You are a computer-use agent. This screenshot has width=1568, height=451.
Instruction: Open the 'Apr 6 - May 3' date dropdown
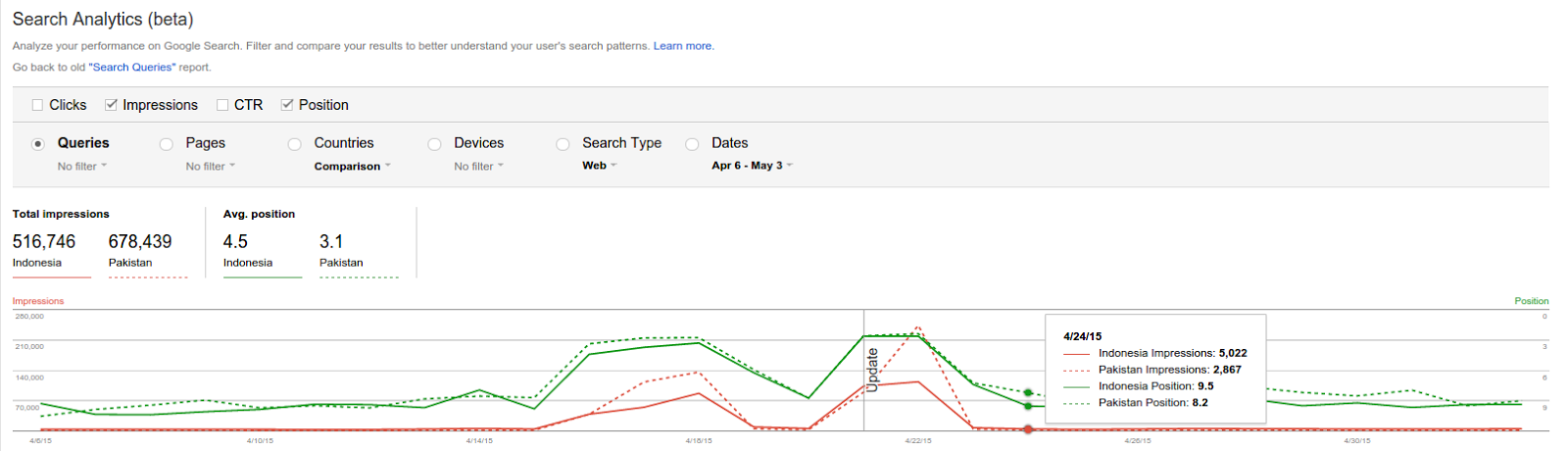click(752, 166)
